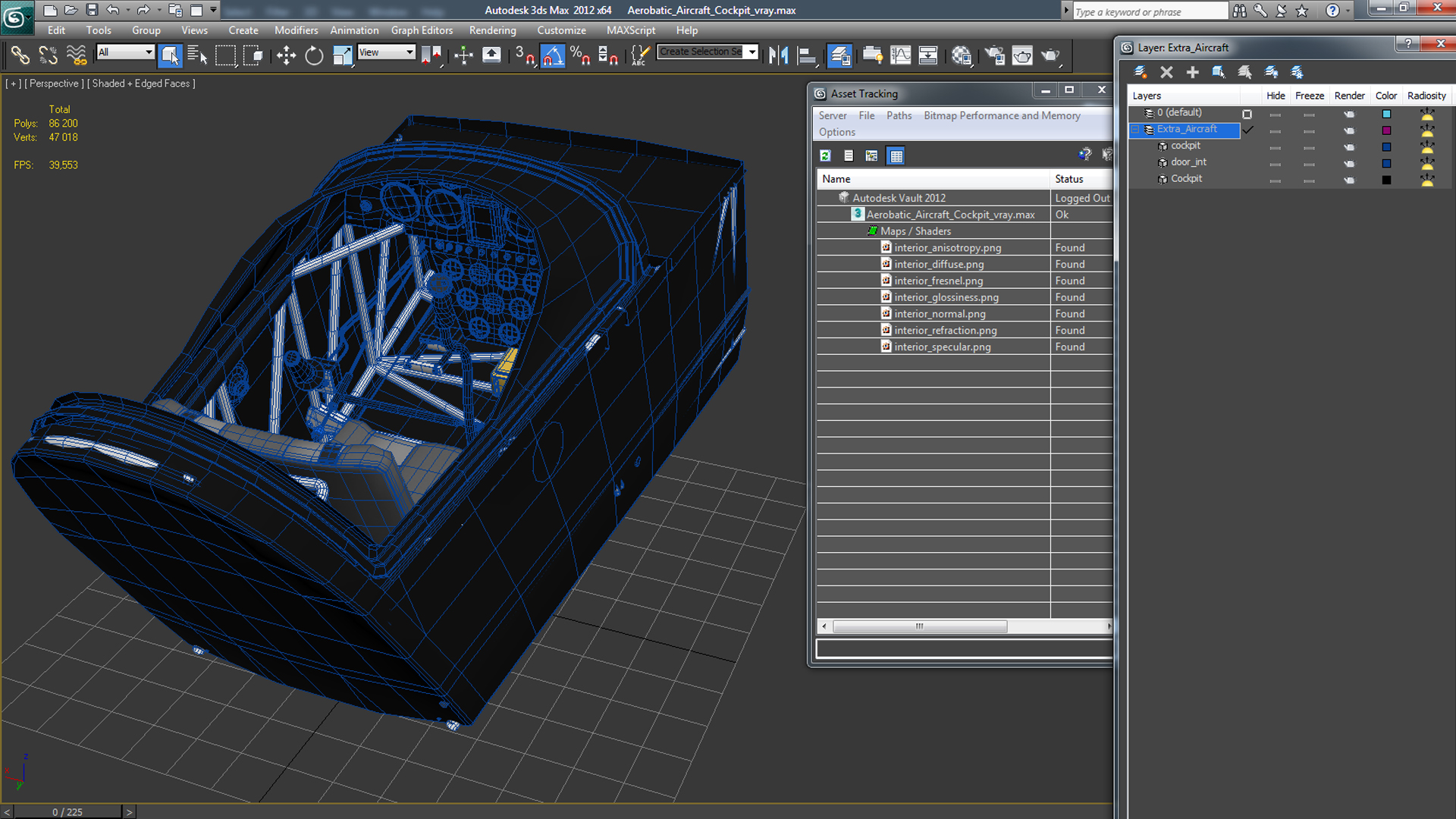The image size is (1456, 819).
Task: Toggle Keyboard Shortcut Override
Action: pos(491,55)
